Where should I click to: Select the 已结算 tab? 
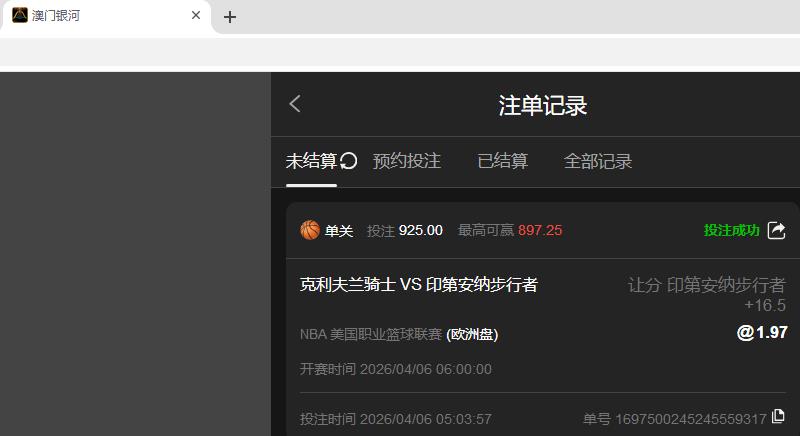(503, 161)
